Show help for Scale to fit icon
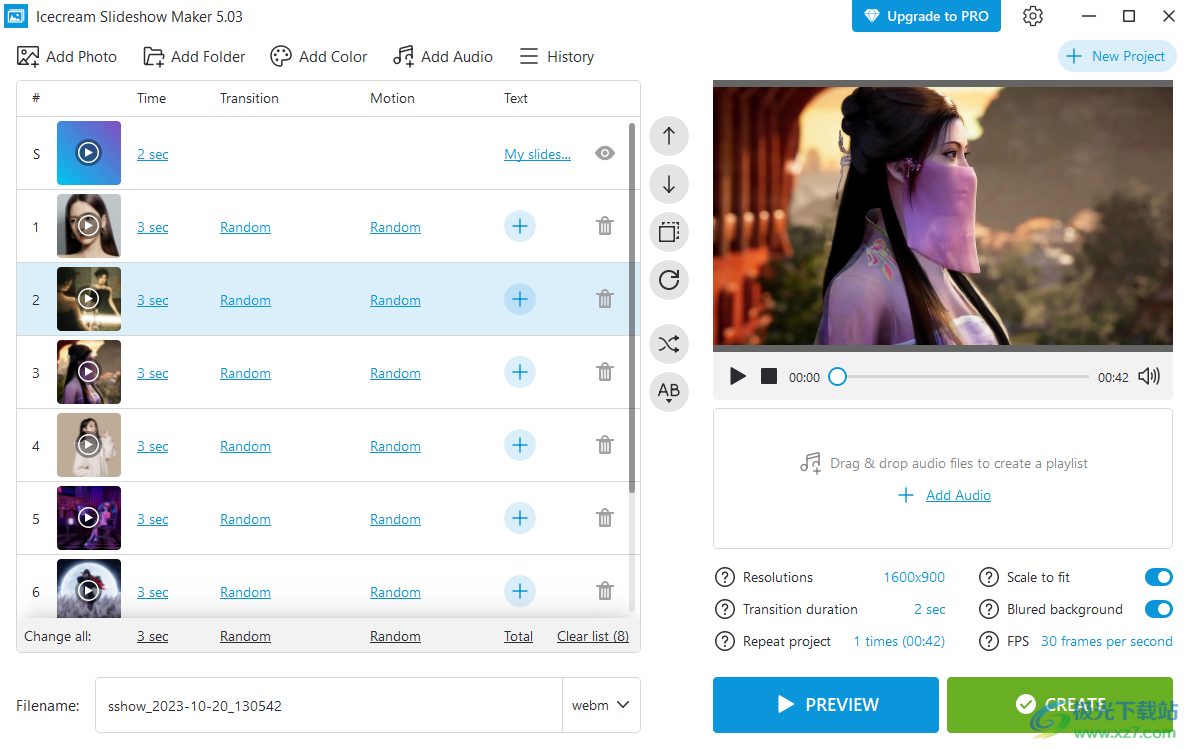The width and height of the screenshot is (1189, 749). click(x=989, y=577)
